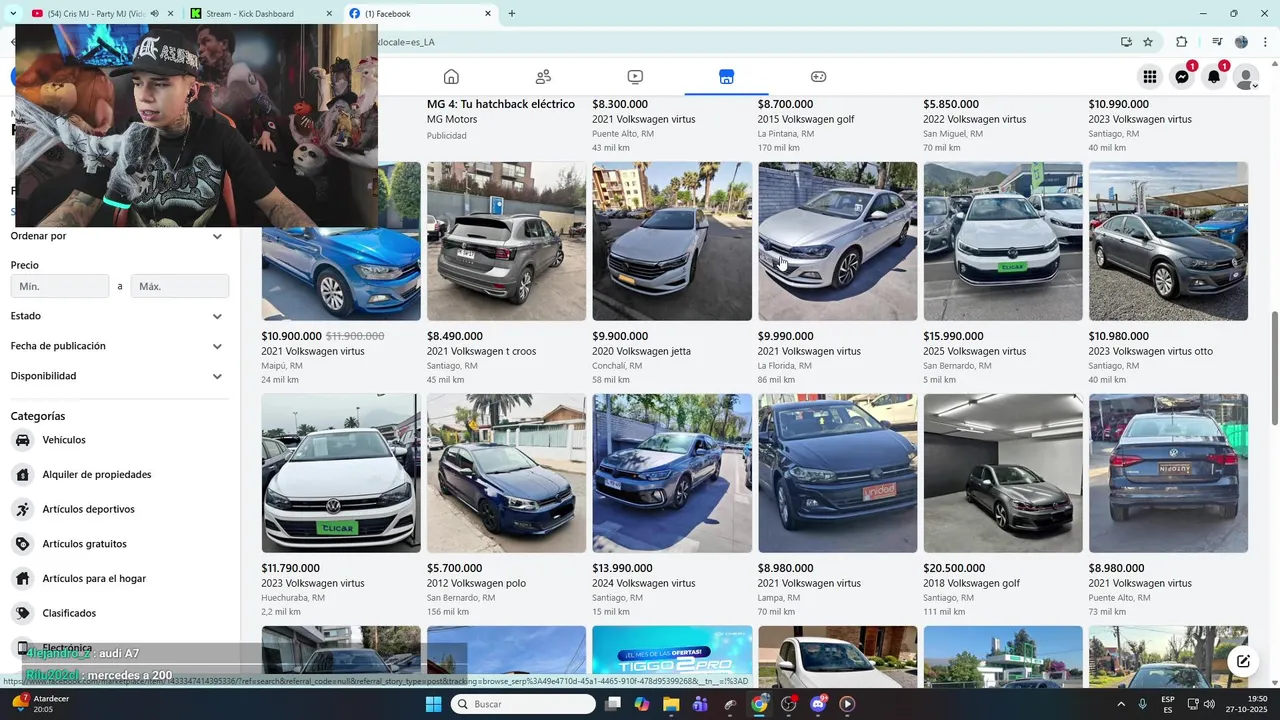Open the Facebook menu grid icon
This screenshot has height=720, width=1280.
click(x=1150, y=77)
